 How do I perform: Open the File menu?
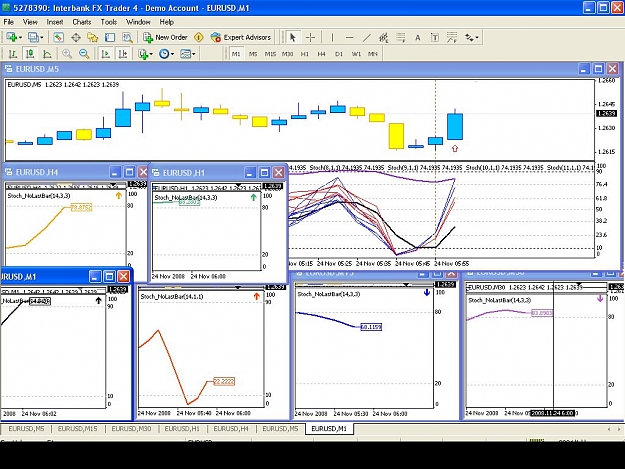(x=8, y=22)
